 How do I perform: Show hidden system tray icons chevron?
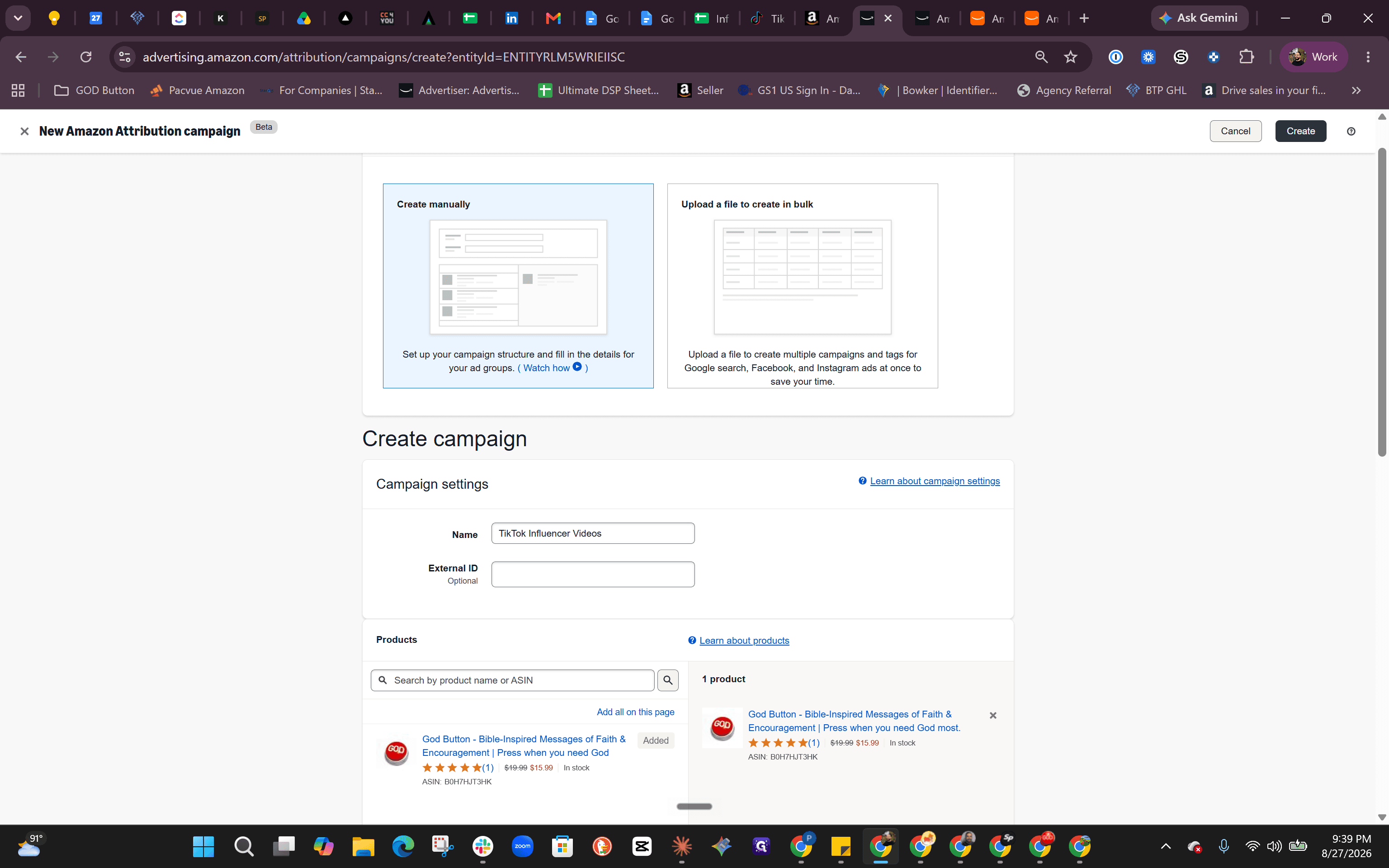pos(1166,846)
